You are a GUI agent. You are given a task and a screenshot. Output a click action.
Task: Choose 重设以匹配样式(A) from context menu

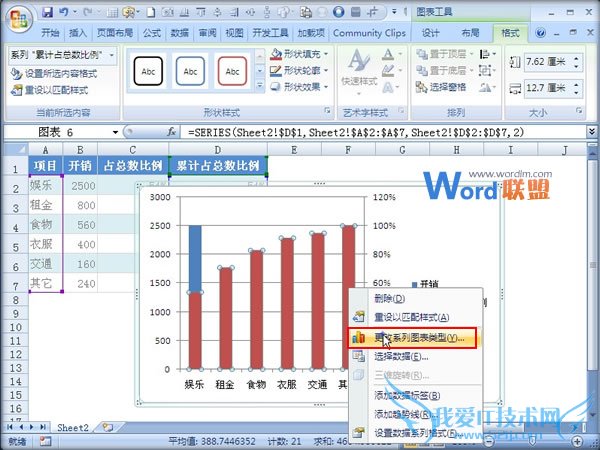[415, 317]
